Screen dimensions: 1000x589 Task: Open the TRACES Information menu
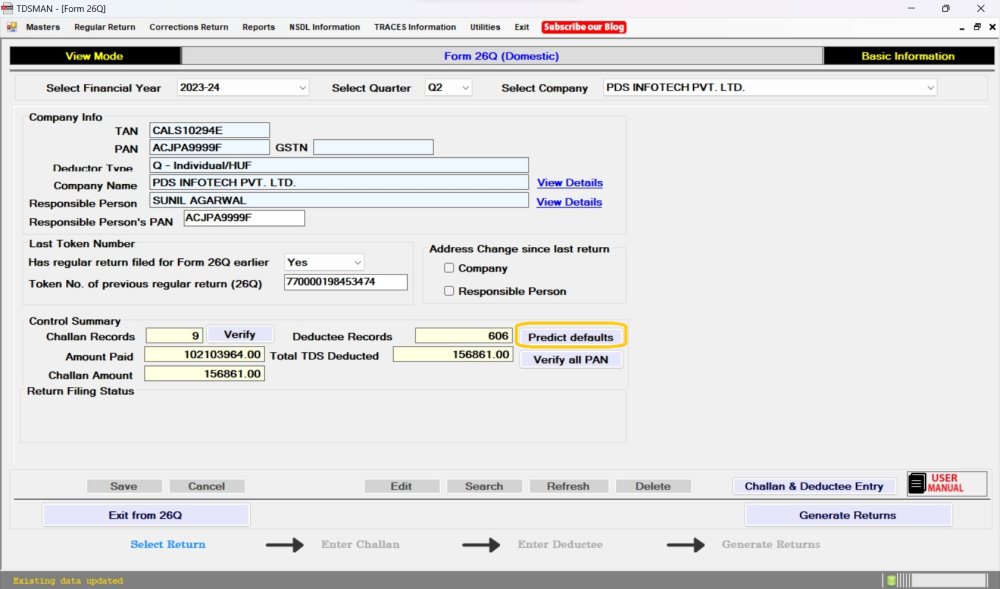pyautogui.click(x=415, y=27)
